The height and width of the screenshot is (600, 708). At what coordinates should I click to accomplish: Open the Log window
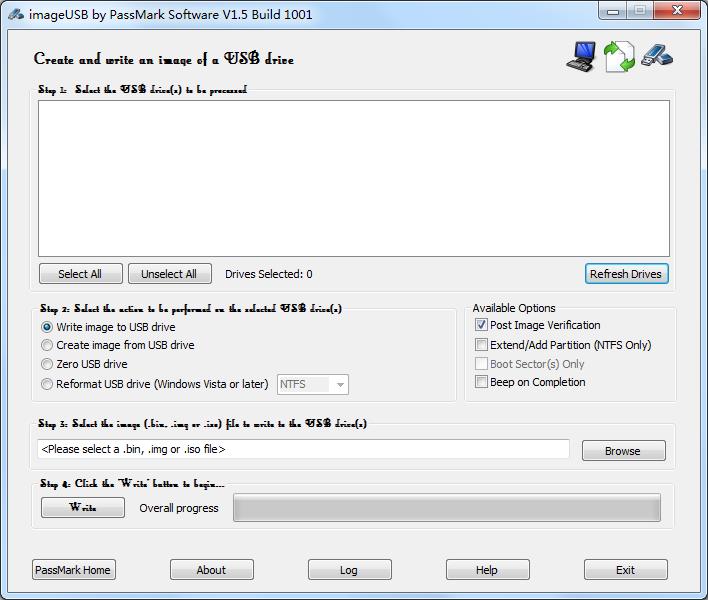click(x=349, y=570)
